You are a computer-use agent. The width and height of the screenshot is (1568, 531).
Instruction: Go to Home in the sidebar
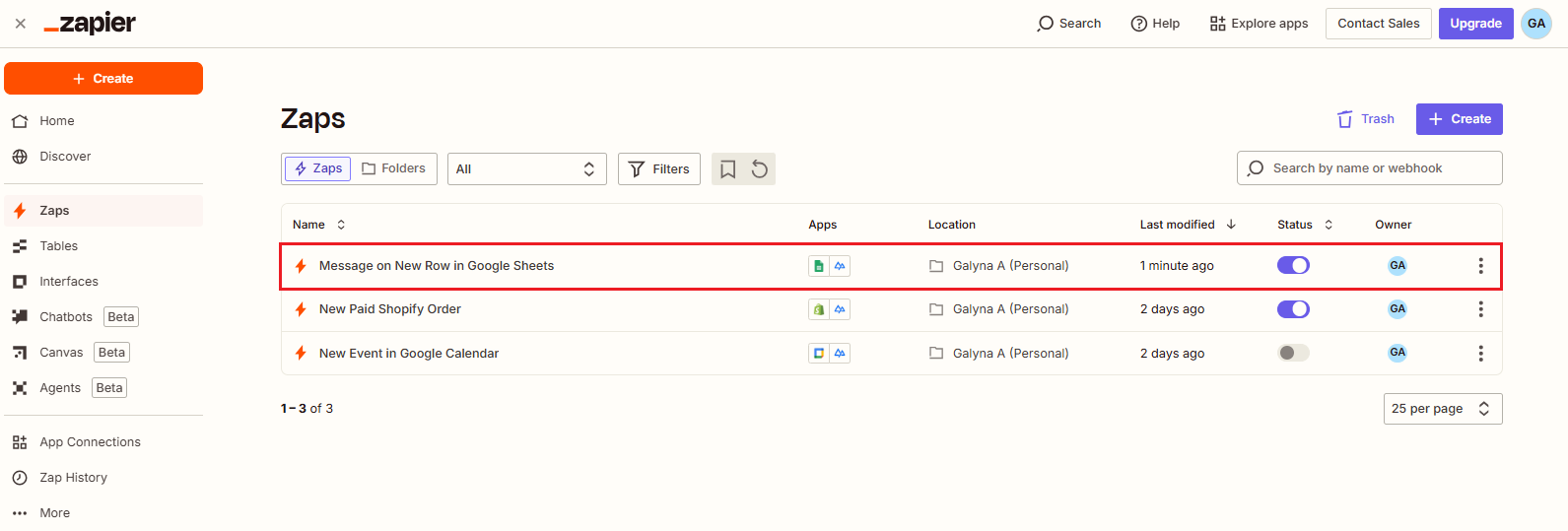(x=103, y=121)
